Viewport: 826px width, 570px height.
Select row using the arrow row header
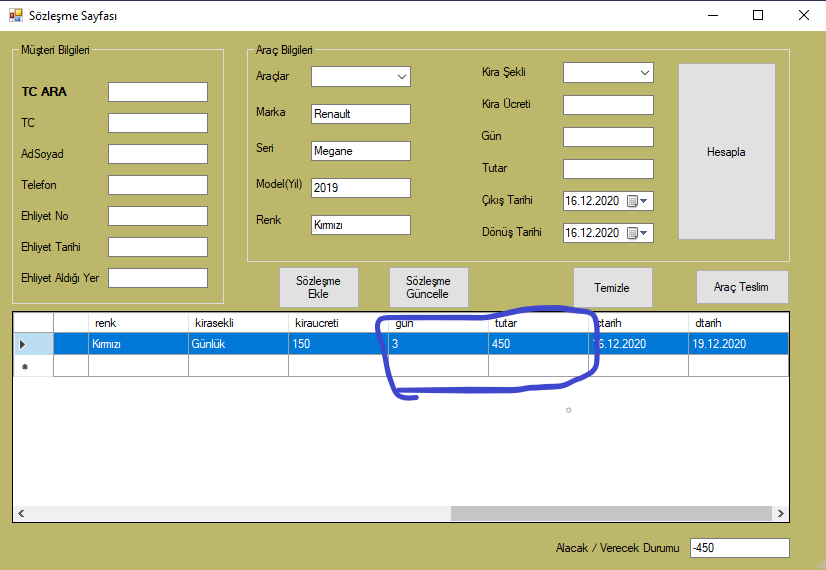(x=33, y=345)
